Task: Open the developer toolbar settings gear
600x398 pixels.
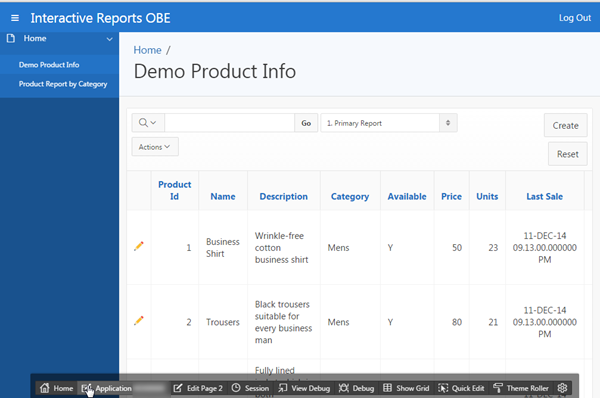Action: coord(562,388)
